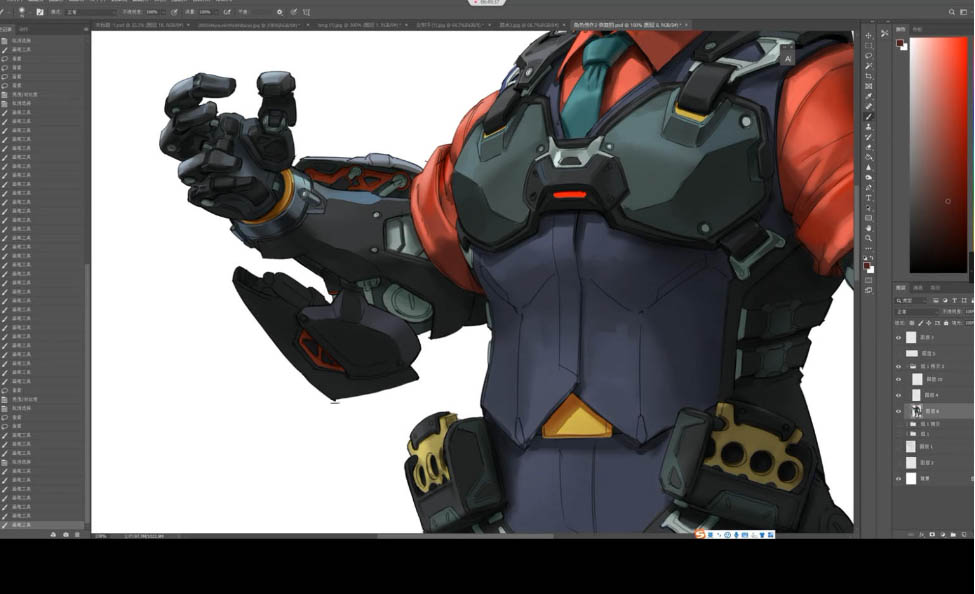Switch to the 路径 paths tab
Screen dimensions: 975x594
coord(935,288)
